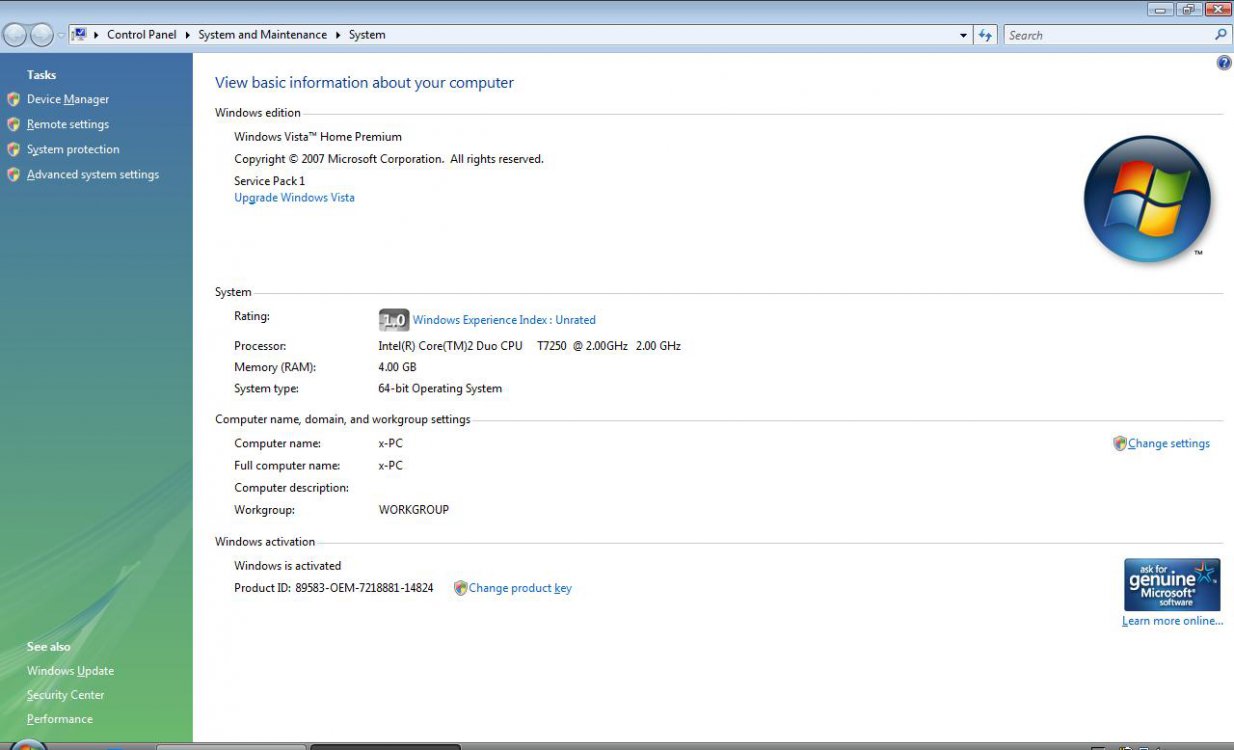Click the Windows Vista logo orb image
The image size is (1234, 750).
1148,199
